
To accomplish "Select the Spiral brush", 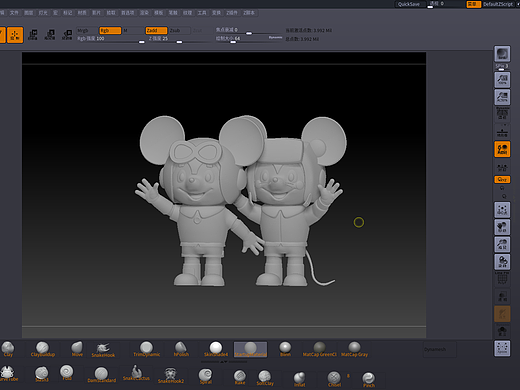I will coord(206,376).
